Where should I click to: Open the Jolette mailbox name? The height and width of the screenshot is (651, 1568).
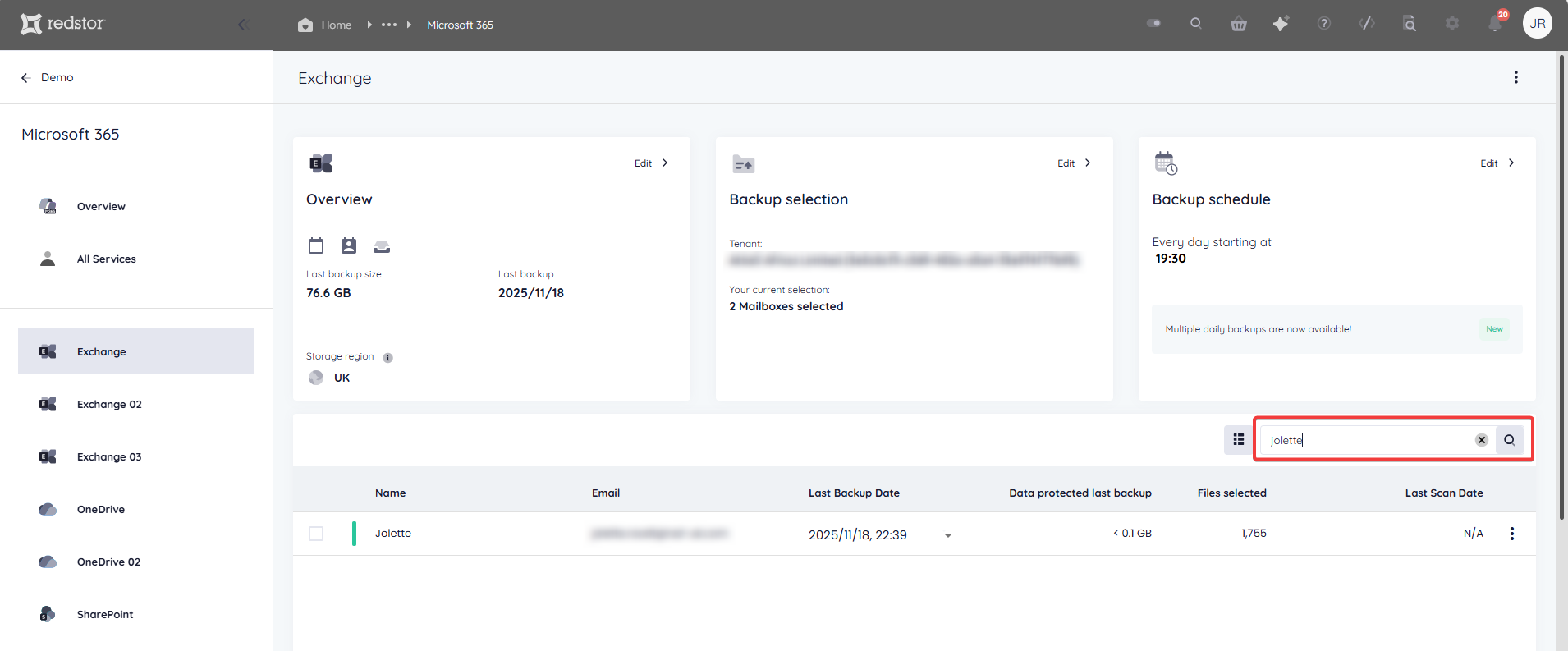coord(393,534)
